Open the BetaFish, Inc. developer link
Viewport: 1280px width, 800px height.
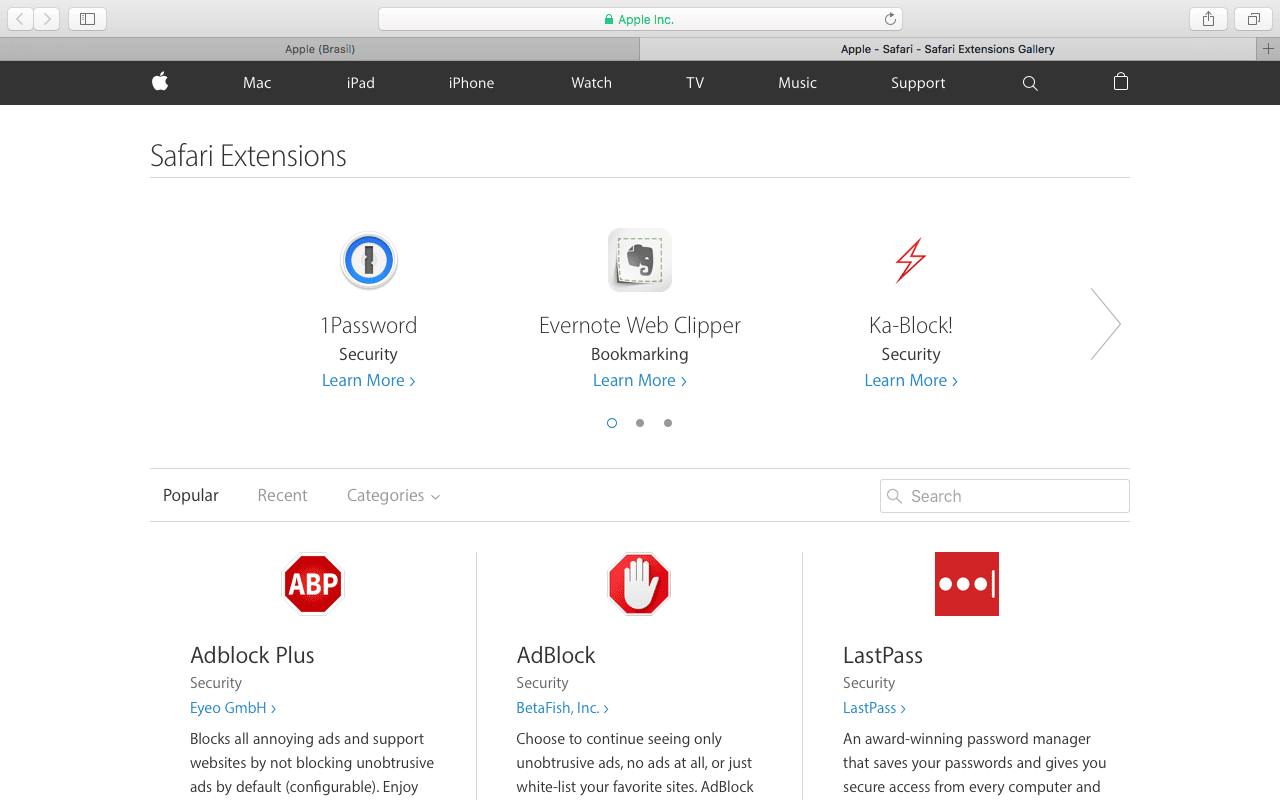(562, 708)
